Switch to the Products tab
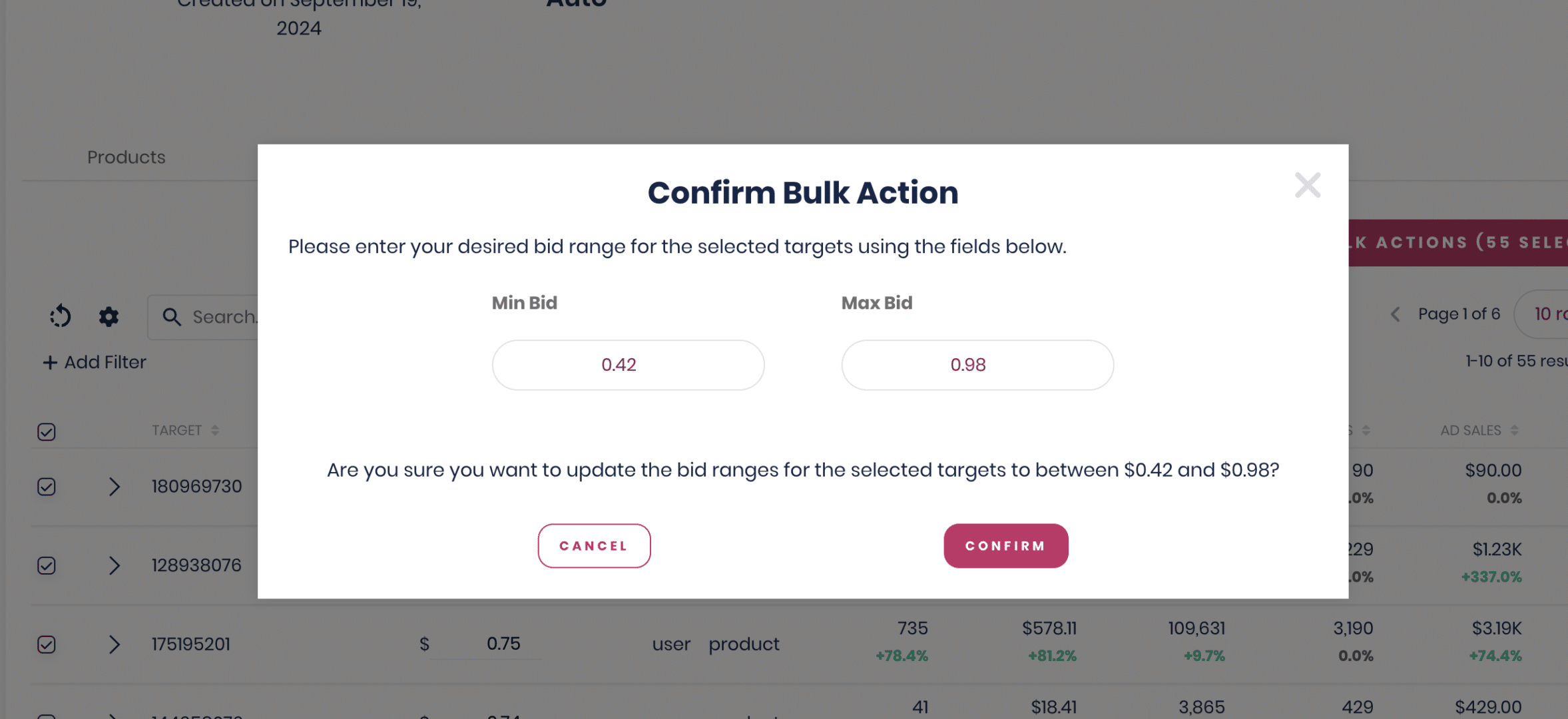This screenshot has width=1568, height=719. [127, 157]
